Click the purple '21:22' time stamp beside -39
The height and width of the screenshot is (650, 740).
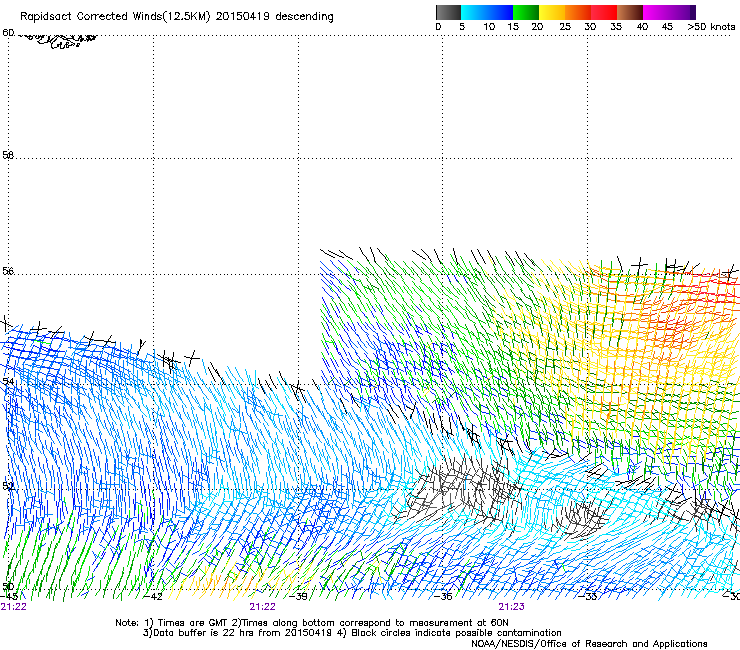click(x=262, y=607)
